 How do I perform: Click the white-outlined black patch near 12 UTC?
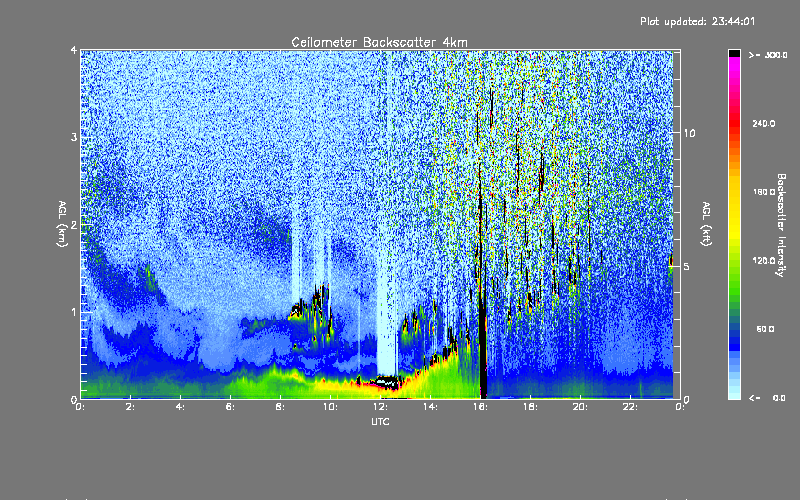(386, 381)
